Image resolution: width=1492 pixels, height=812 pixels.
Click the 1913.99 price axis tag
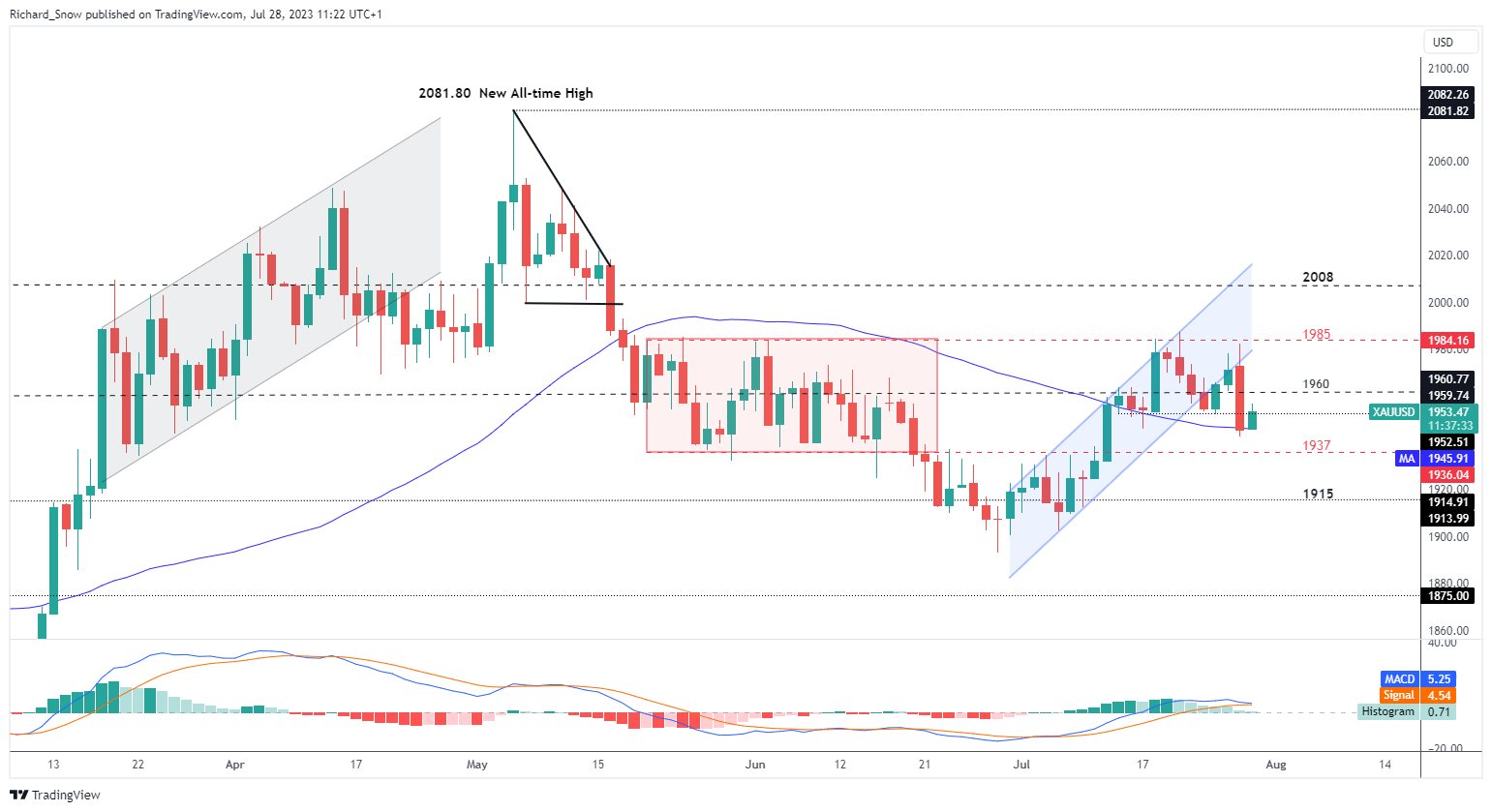1448,519
